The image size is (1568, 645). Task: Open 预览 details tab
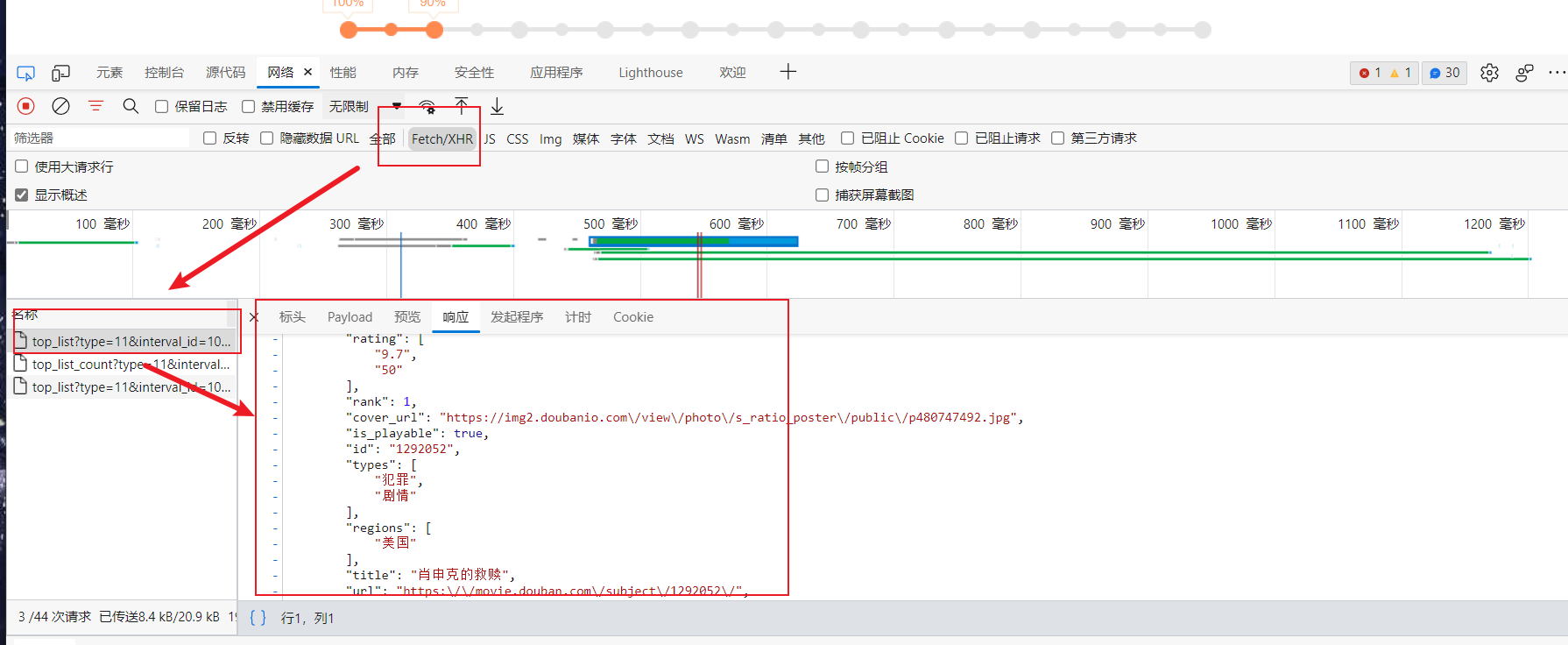coord(407,317)
